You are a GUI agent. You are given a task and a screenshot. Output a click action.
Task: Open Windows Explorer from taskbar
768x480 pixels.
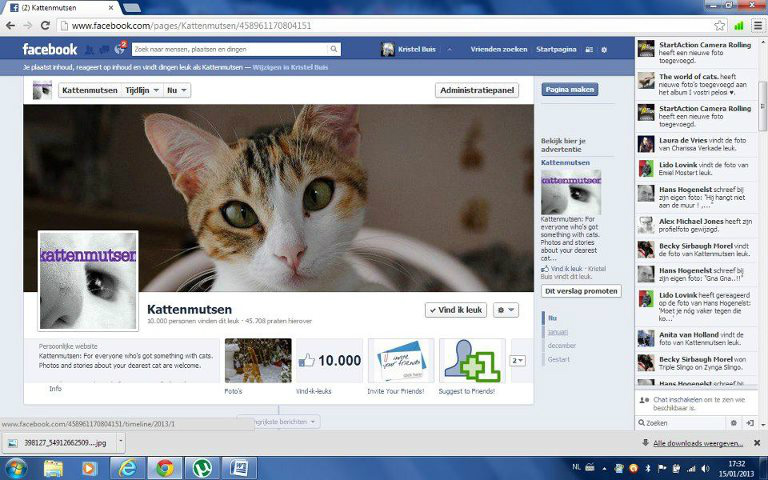click(x=53, y=468)
